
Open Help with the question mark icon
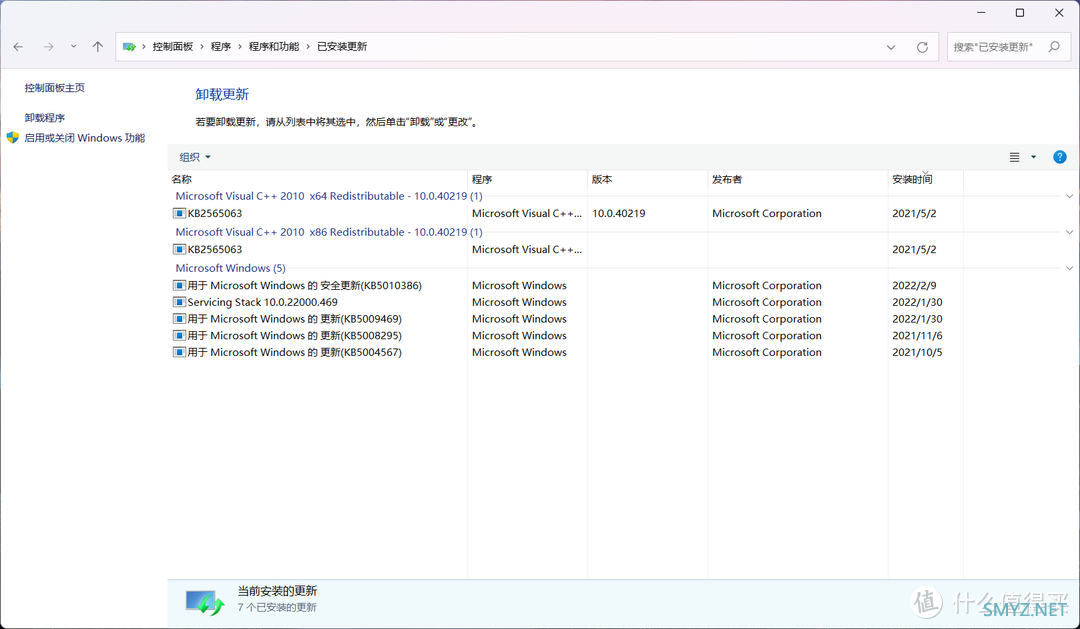[x=1060, y=157]
